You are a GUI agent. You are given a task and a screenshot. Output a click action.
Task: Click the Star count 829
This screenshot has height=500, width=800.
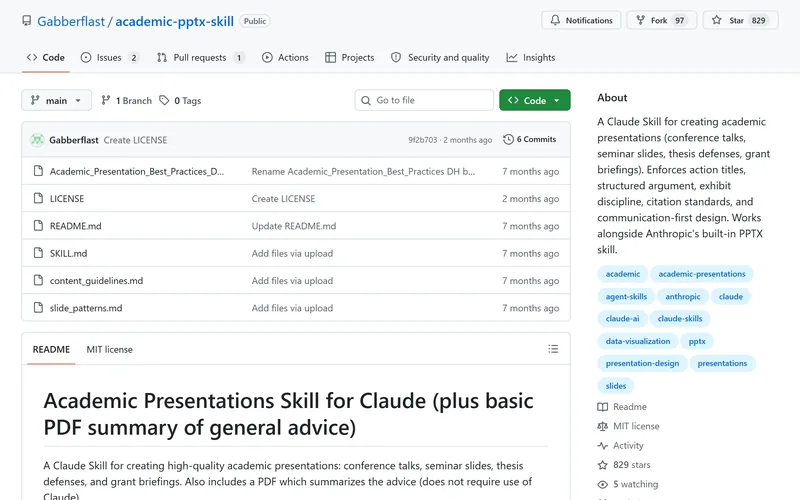(x=758, y=20)
